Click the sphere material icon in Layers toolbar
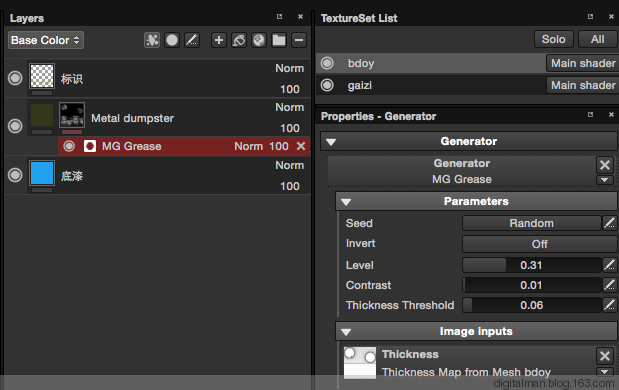The width and height of the screenshot is (619, 390). click(x=259, y=40)
